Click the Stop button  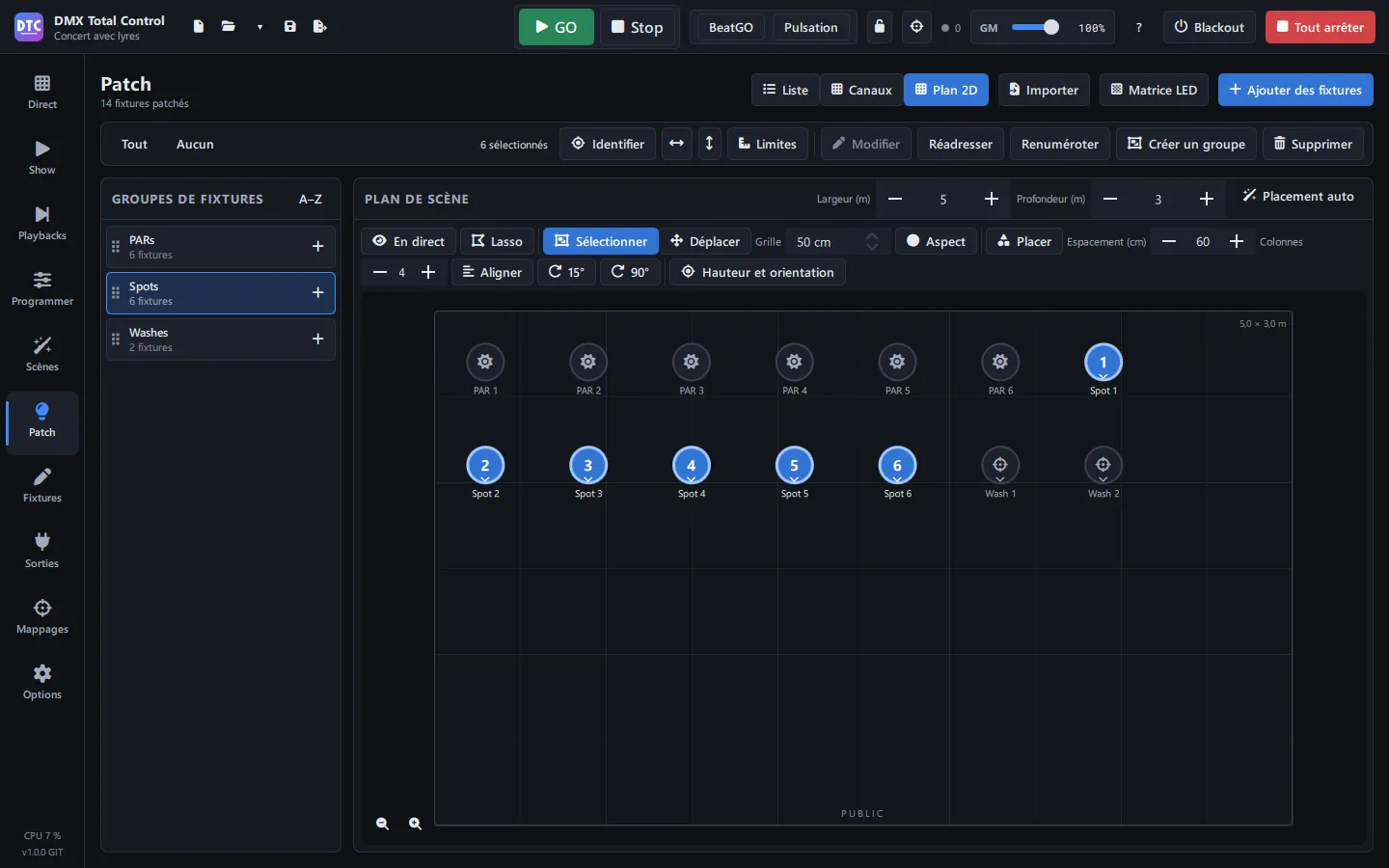(x=637, y=27)
